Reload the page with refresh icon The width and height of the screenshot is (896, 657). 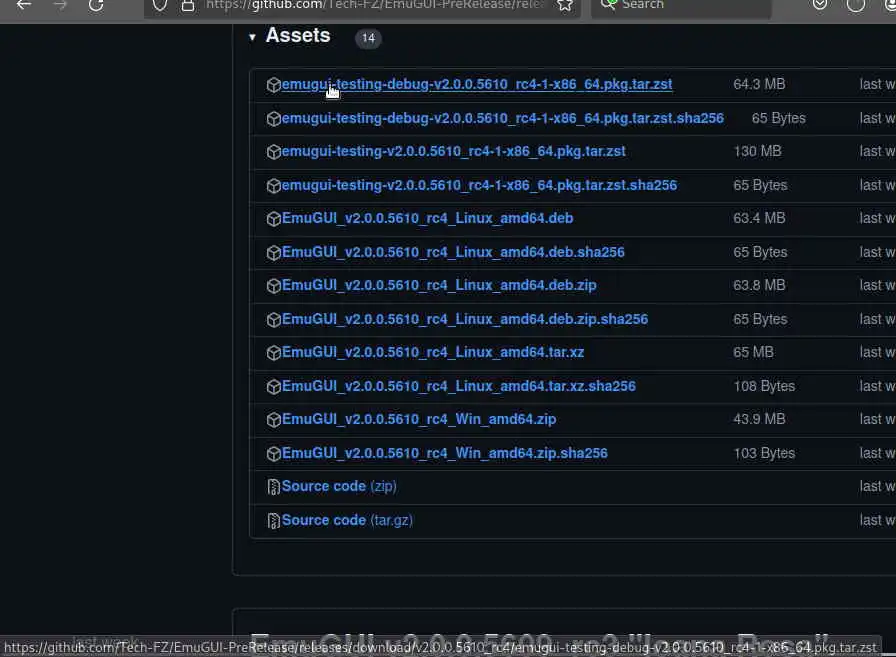coord(96,5)
